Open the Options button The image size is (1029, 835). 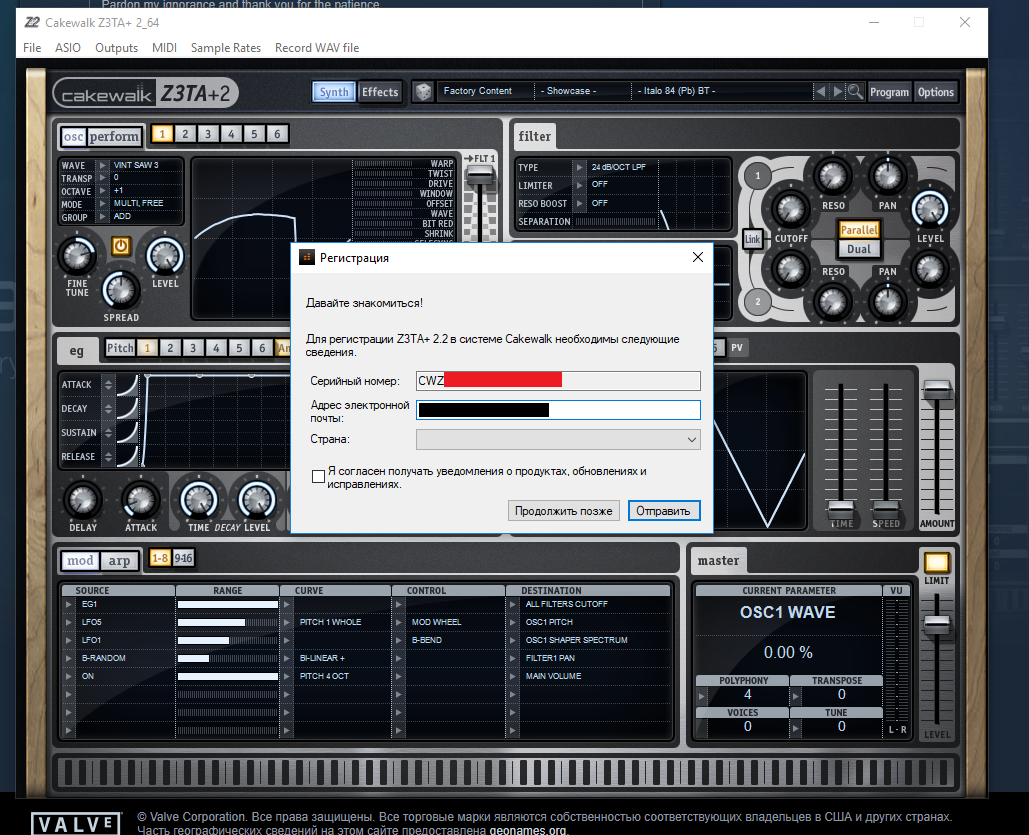coord(935,92)
